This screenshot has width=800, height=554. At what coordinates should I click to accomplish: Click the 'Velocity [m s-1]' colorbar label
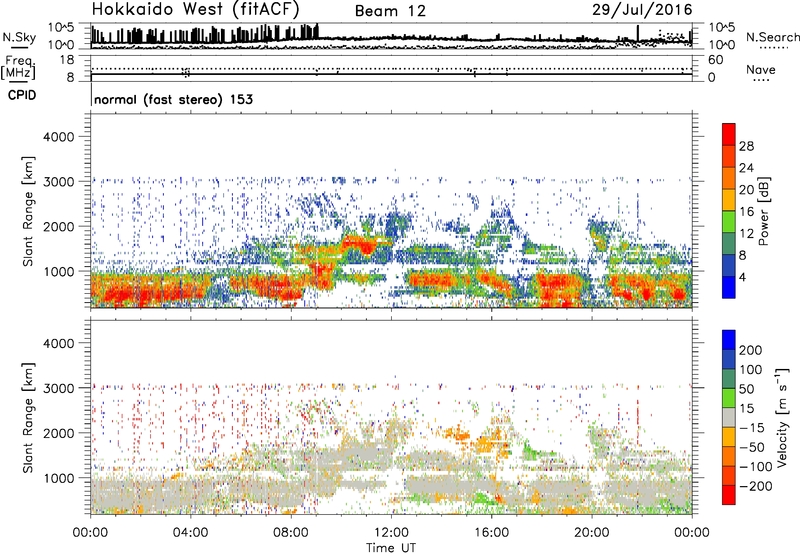[x=782, y=417]
